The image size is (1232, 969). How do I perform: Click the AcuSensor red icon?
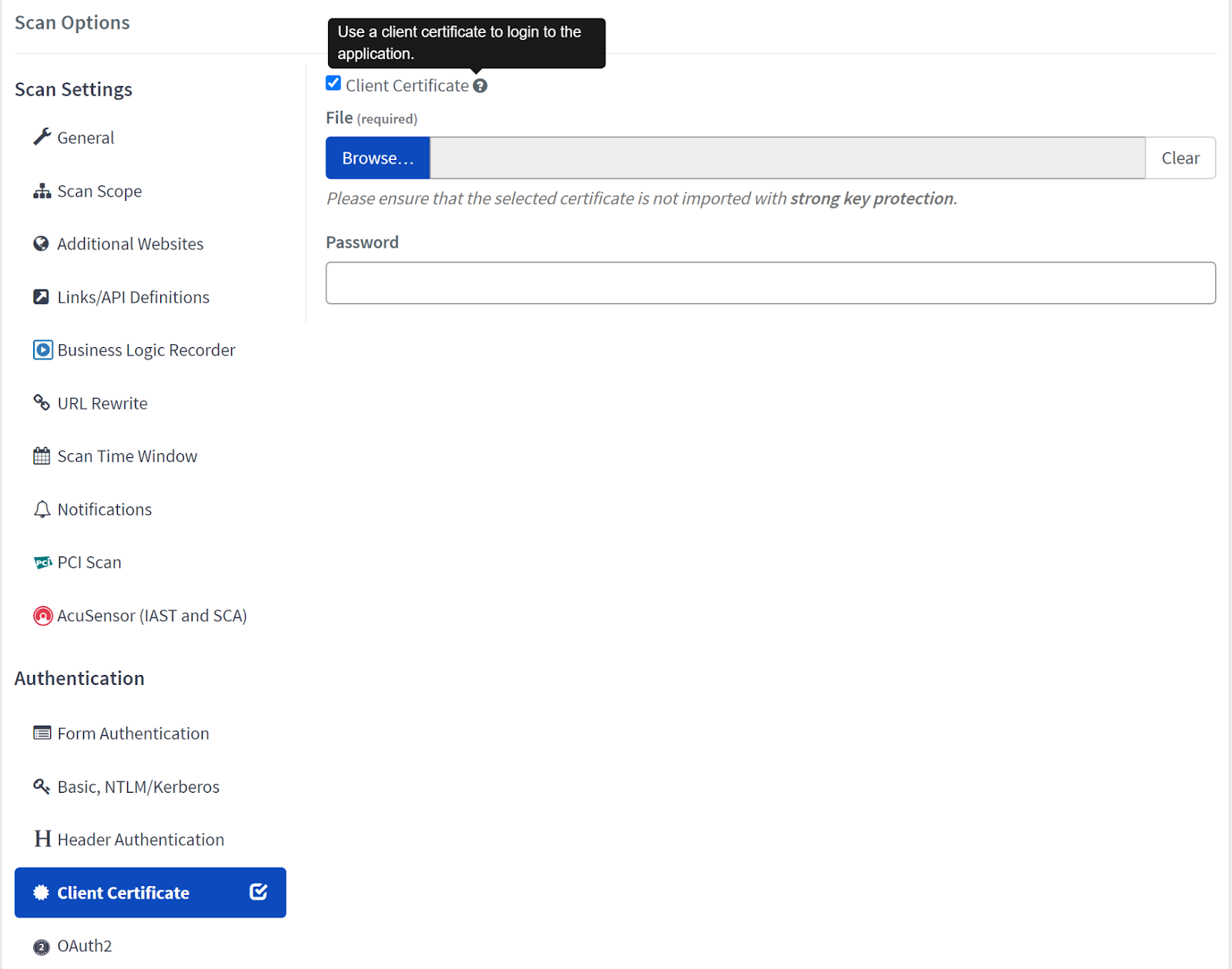coord(42,616)
